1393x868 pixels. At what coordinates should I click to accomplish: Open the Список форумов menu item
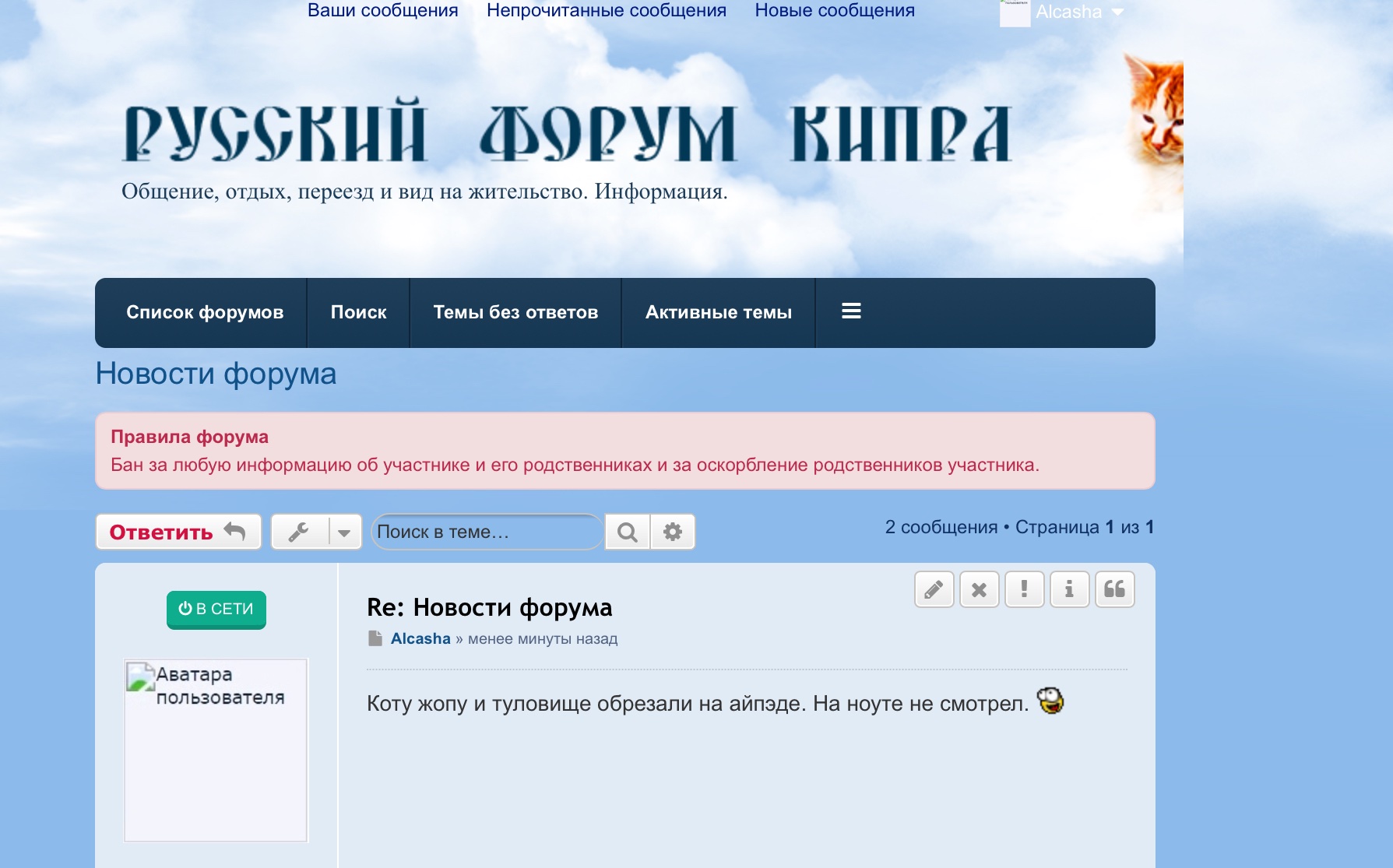(x=205, y=312)
